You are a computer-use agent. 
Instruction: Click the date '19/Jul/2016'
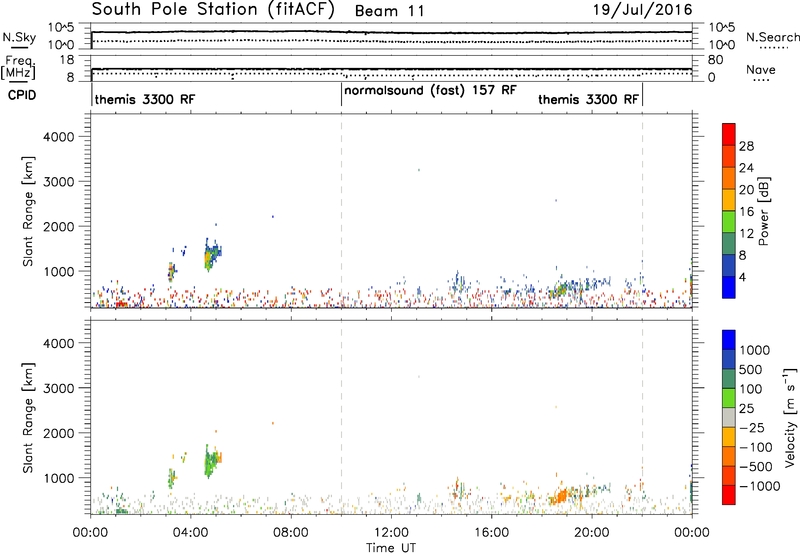pos(642,10)
